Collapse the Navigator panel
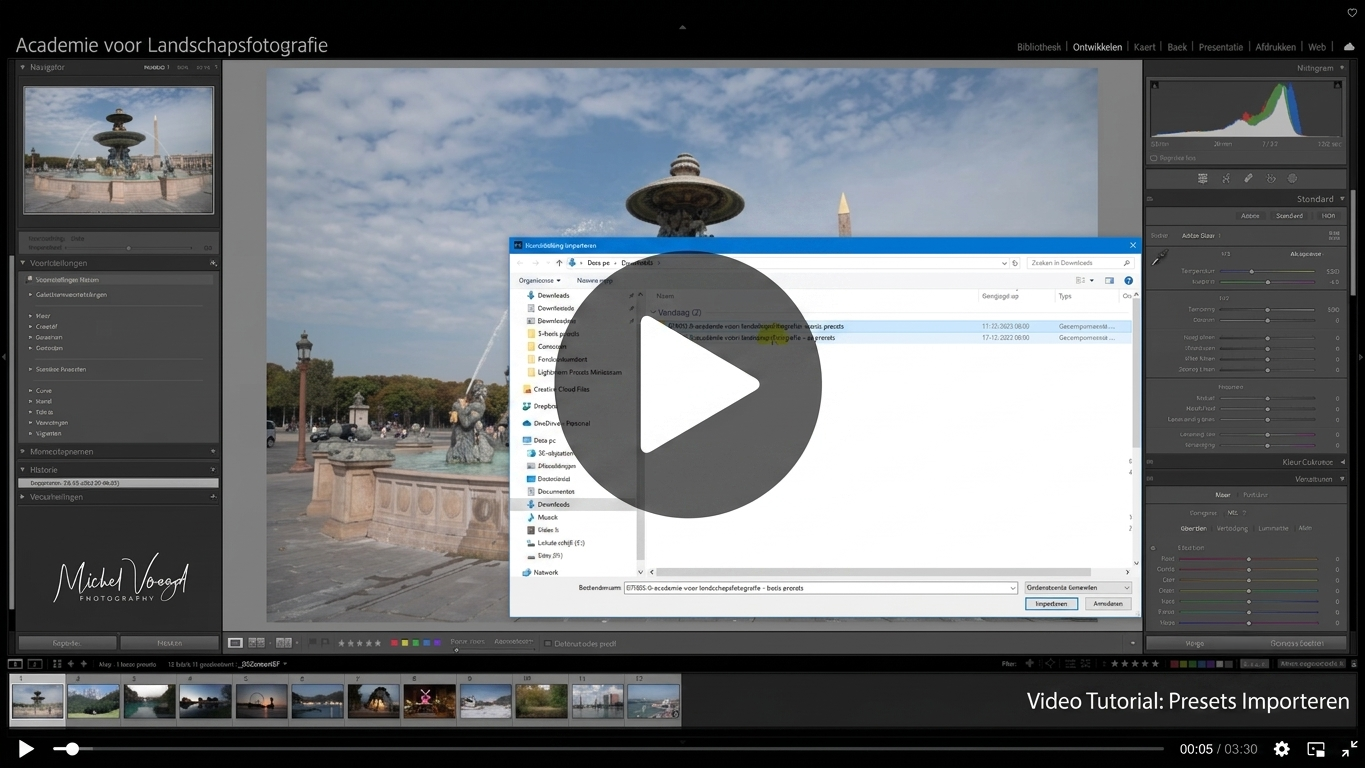The height and width of the screenshot is (768, 1365). coord(23,67)
